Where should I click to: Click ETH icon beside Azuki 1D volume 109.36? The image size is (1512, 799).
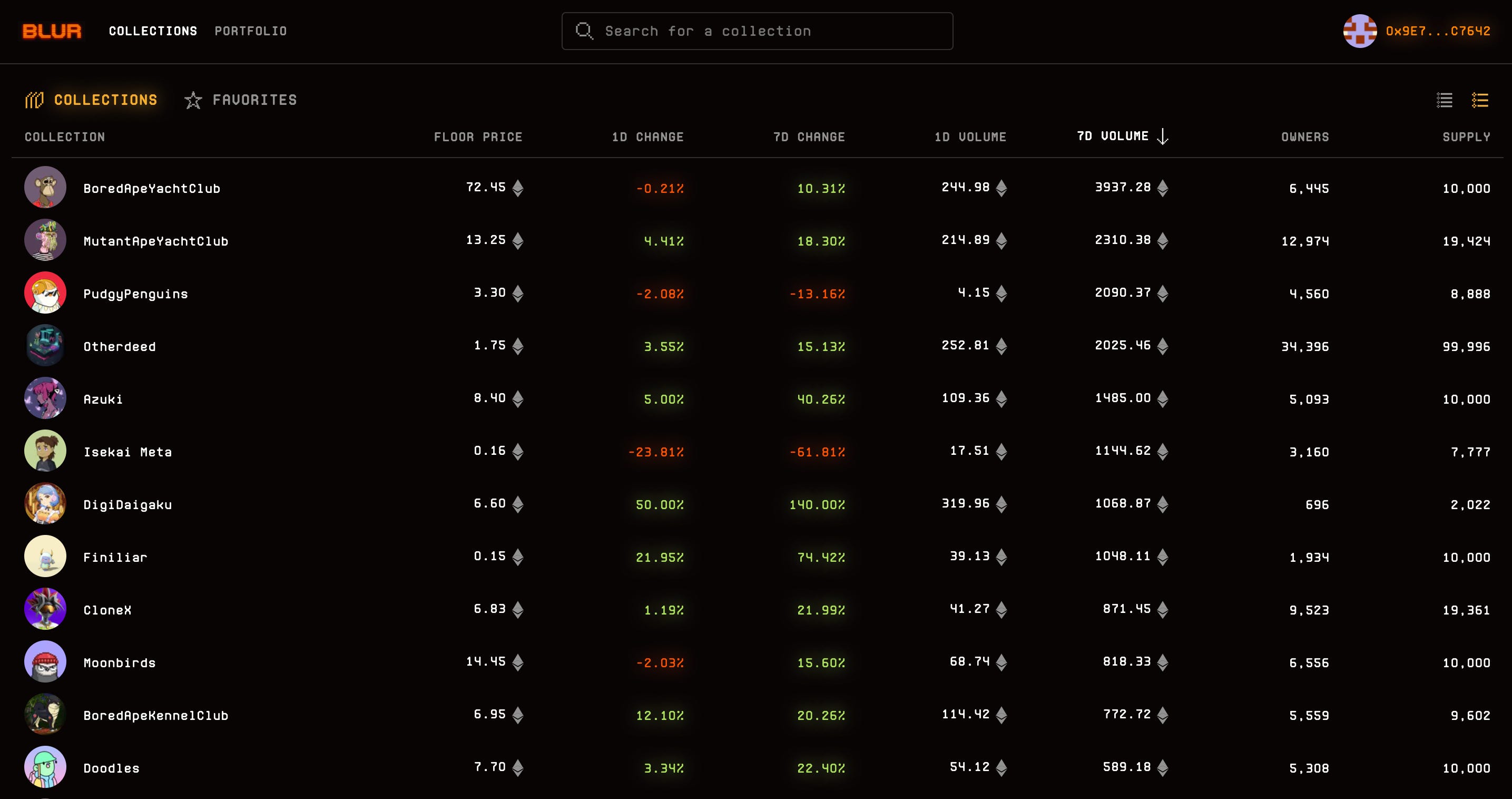pyautogui.click(x=1001, y=398)
